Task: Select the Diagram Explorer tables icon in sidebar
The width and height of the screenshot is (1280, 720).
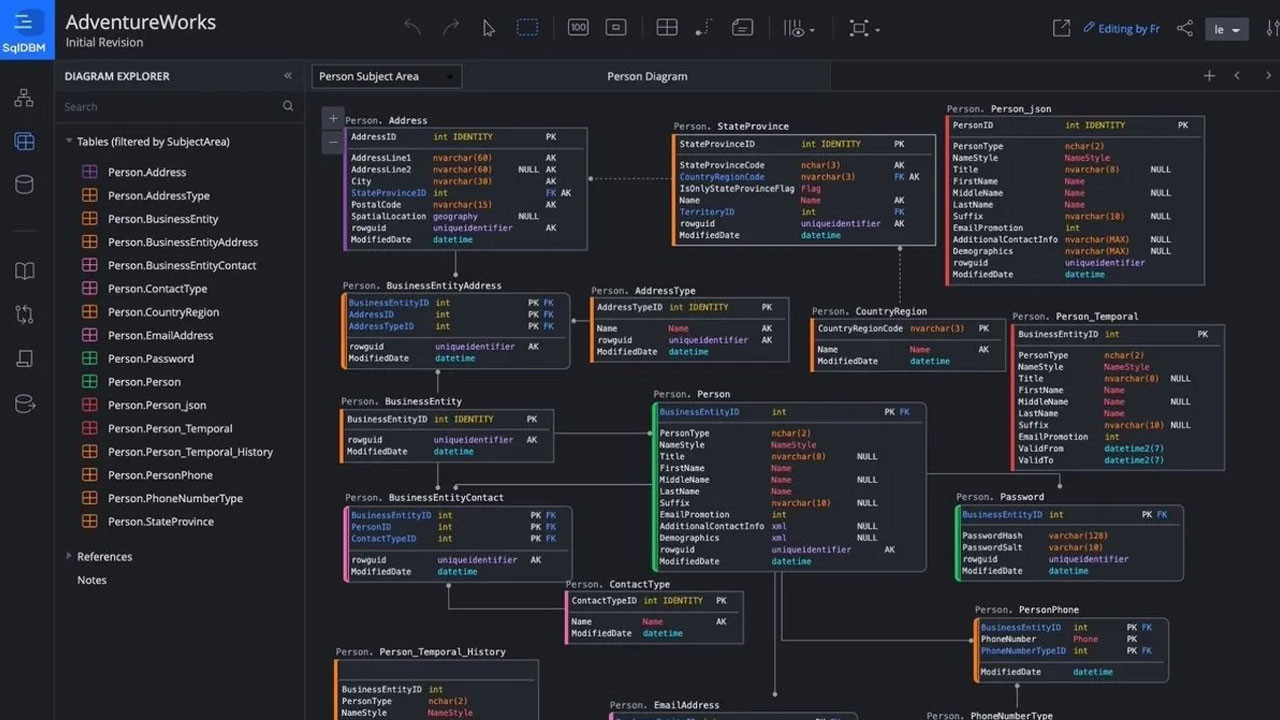Action: coord(24,142)
